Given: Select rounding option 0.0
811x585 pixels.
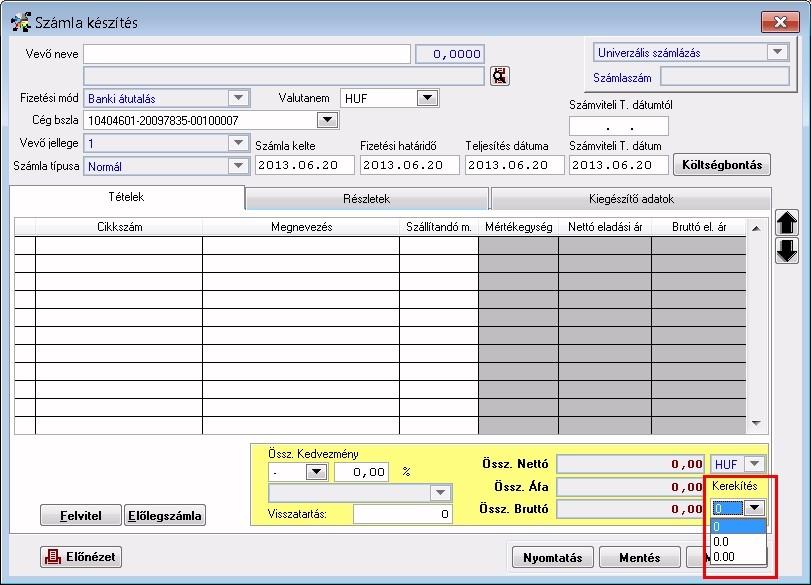Looking at the screenshot, I should click(738, 542).
